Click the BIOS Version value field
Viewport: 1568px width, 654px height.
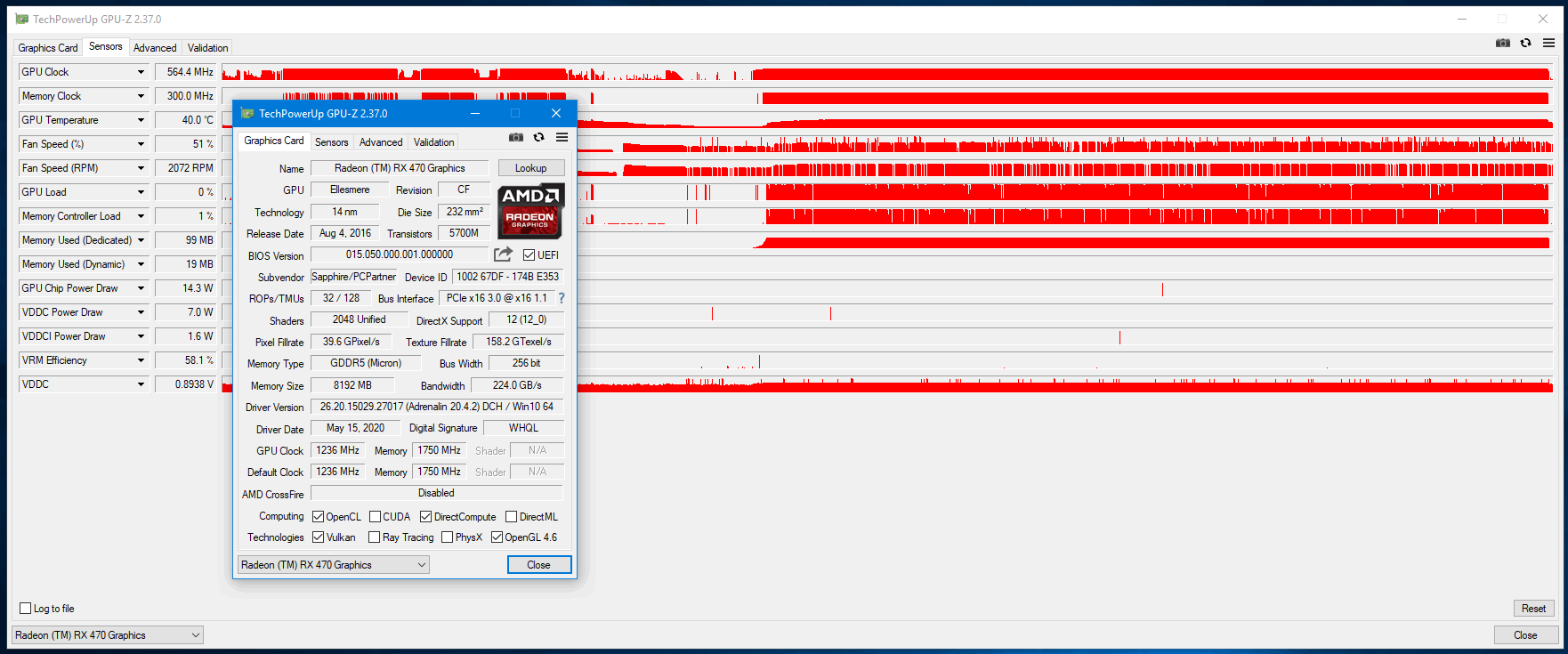(400, 254)
